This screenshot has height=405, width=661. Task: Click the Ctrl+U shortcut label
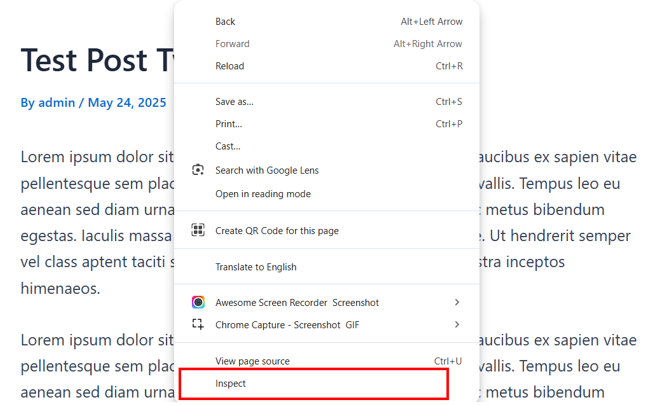pyautogui.click(x=448, y=361)
